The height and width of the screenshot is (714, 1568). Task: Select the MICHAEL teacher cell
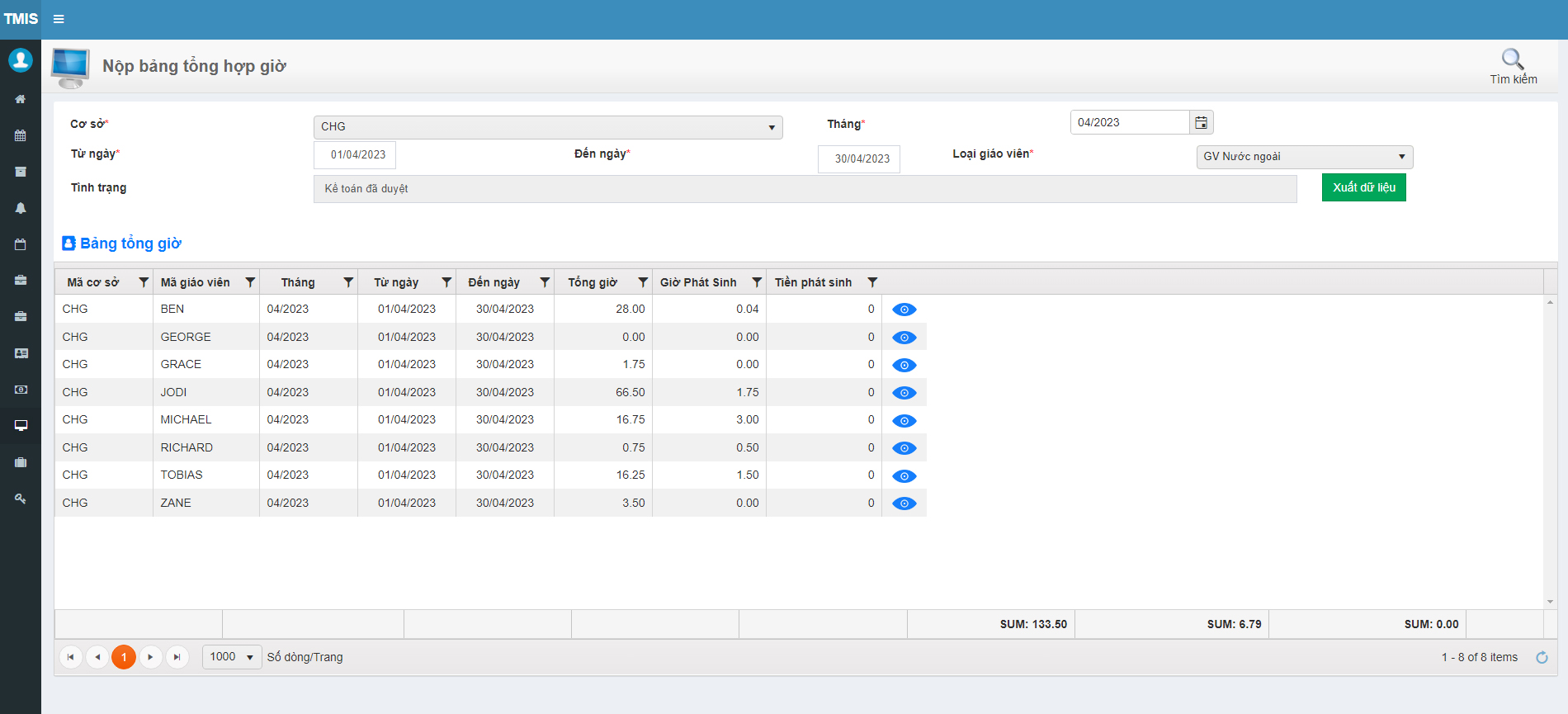pos(206,420)
